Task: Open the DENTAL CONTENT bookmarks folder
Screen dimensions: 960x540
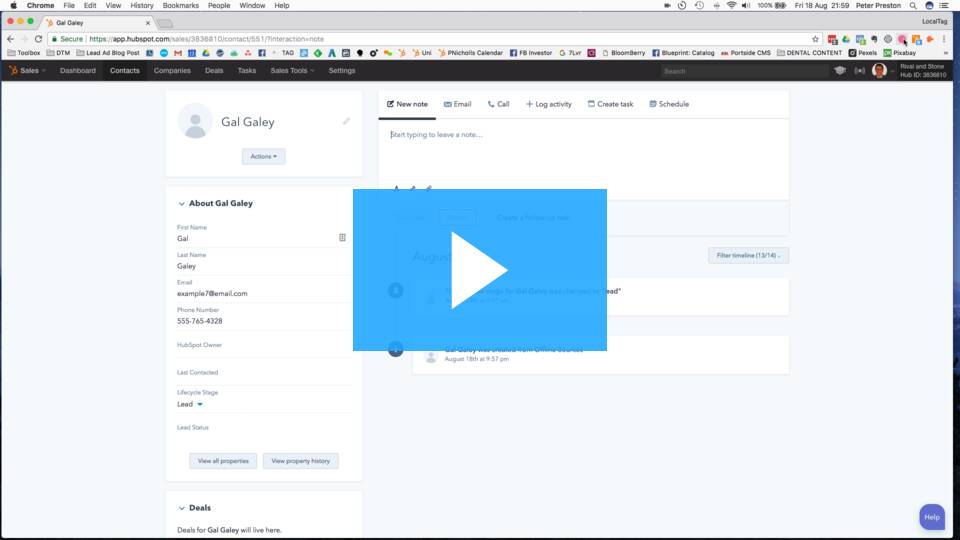Action: click(809, 53)
